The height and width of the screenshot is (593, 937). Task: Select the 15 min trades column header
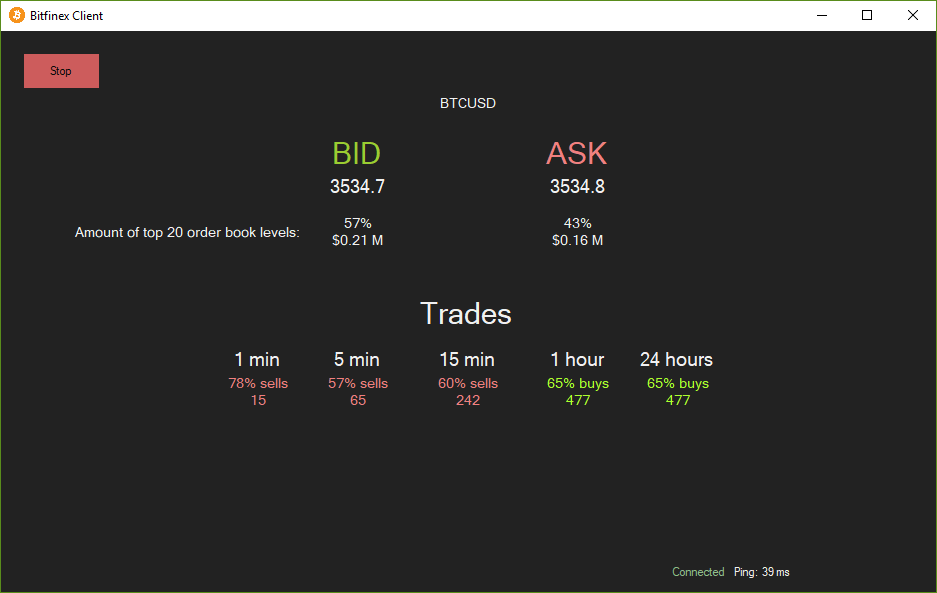467,359
